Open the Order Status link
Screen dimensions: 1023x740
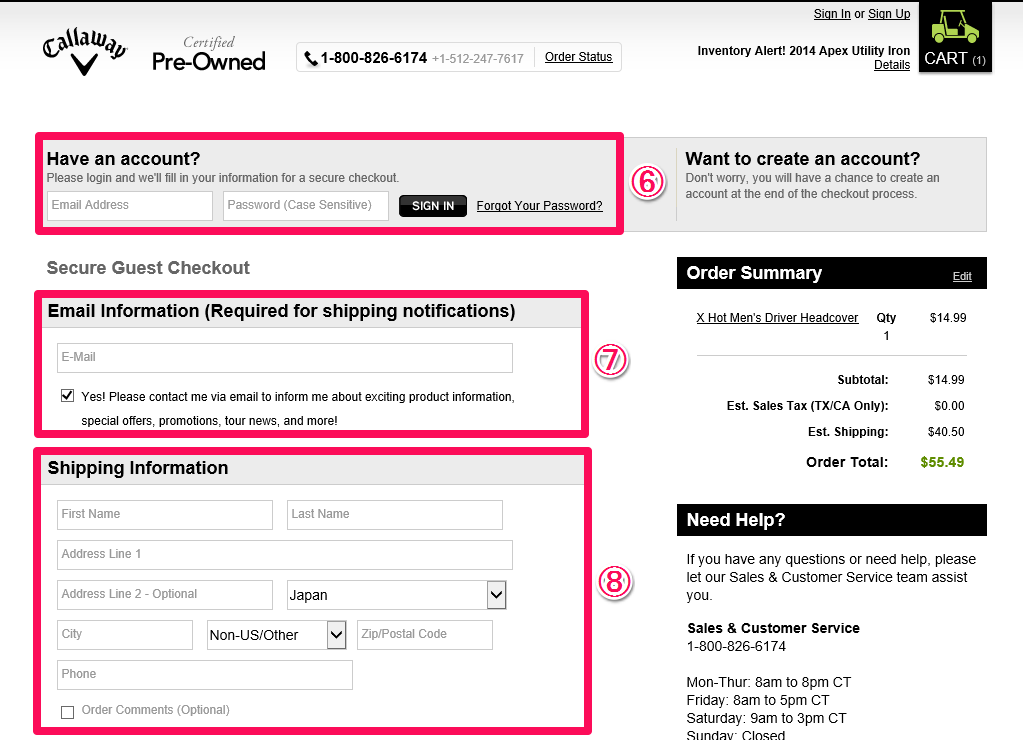[x=578, y=57]
